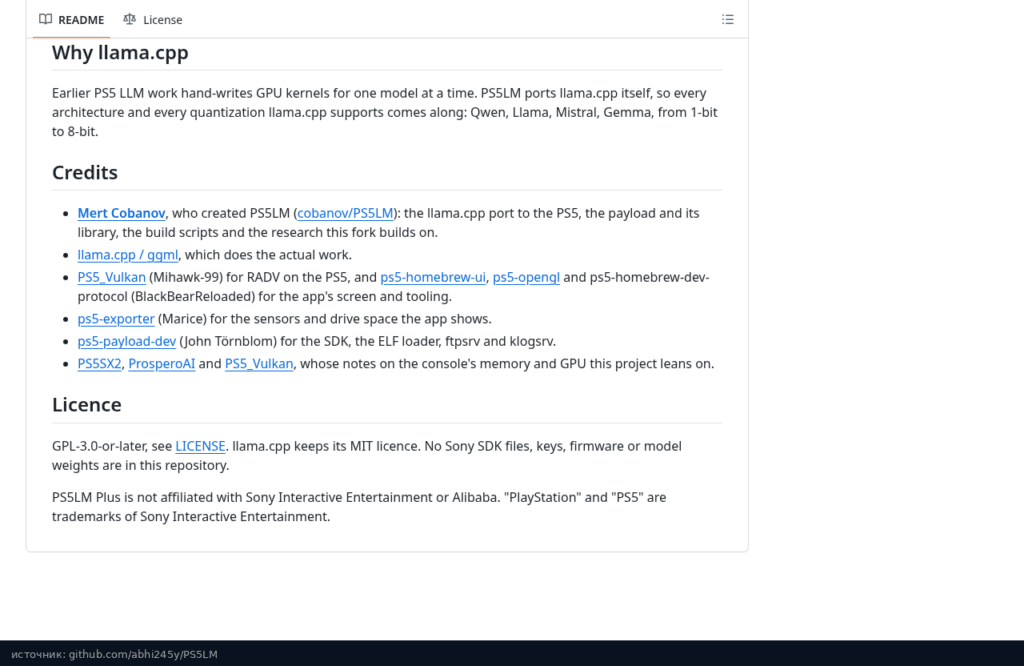Open the README tab
This screenshot has height=666, width=1024.
pos(71,20)
